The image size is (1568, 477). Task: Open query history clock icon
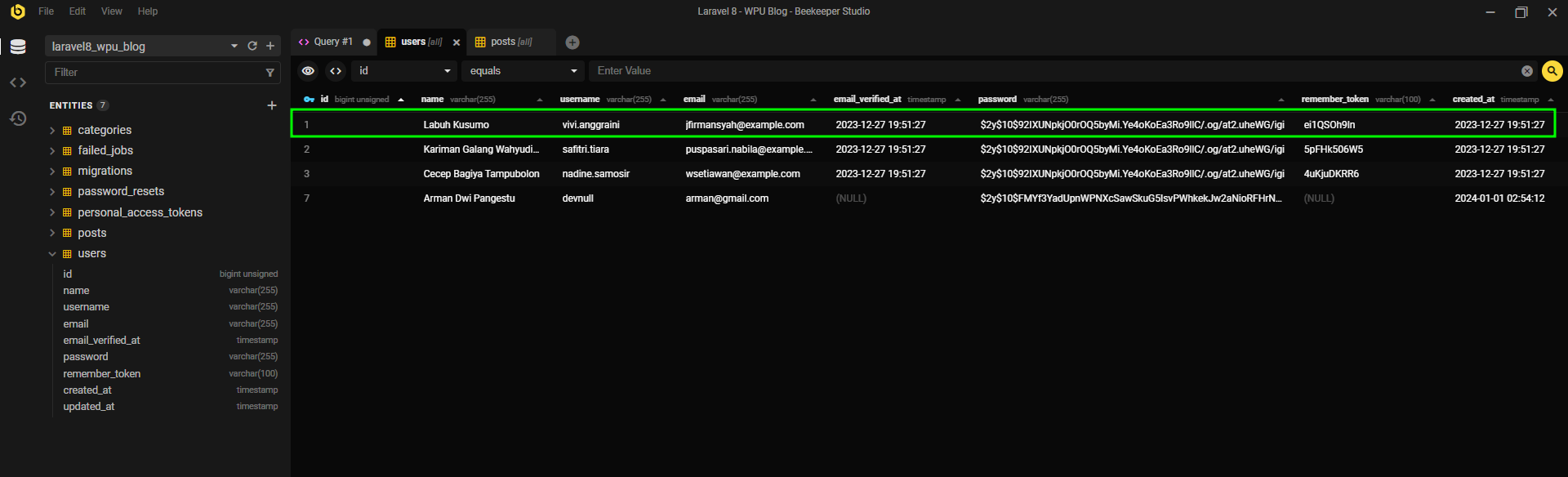click(18, 118)
